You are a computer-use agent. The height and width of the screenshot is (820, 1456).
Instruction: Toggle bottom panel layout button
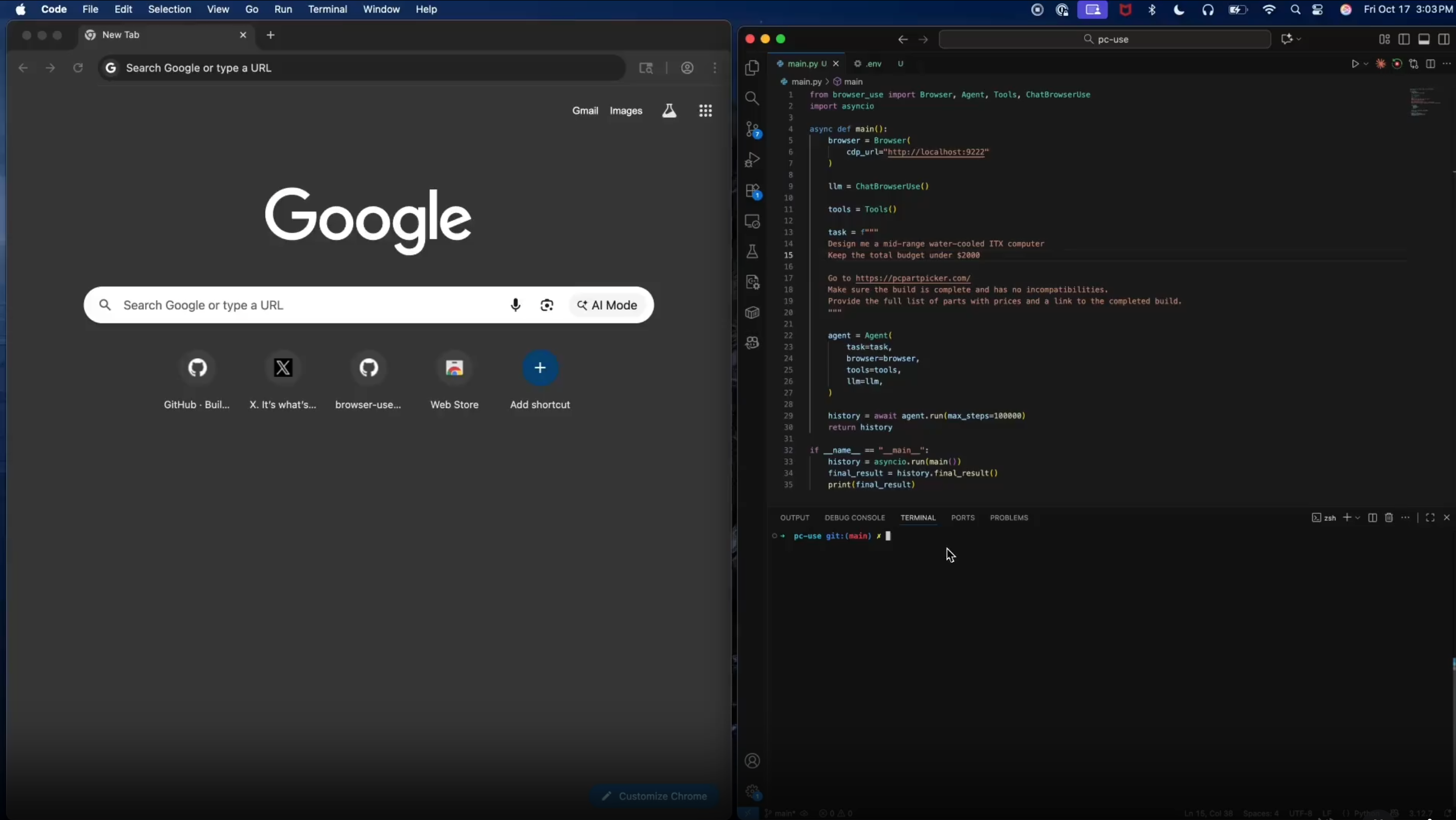[x=1424, y=39]
